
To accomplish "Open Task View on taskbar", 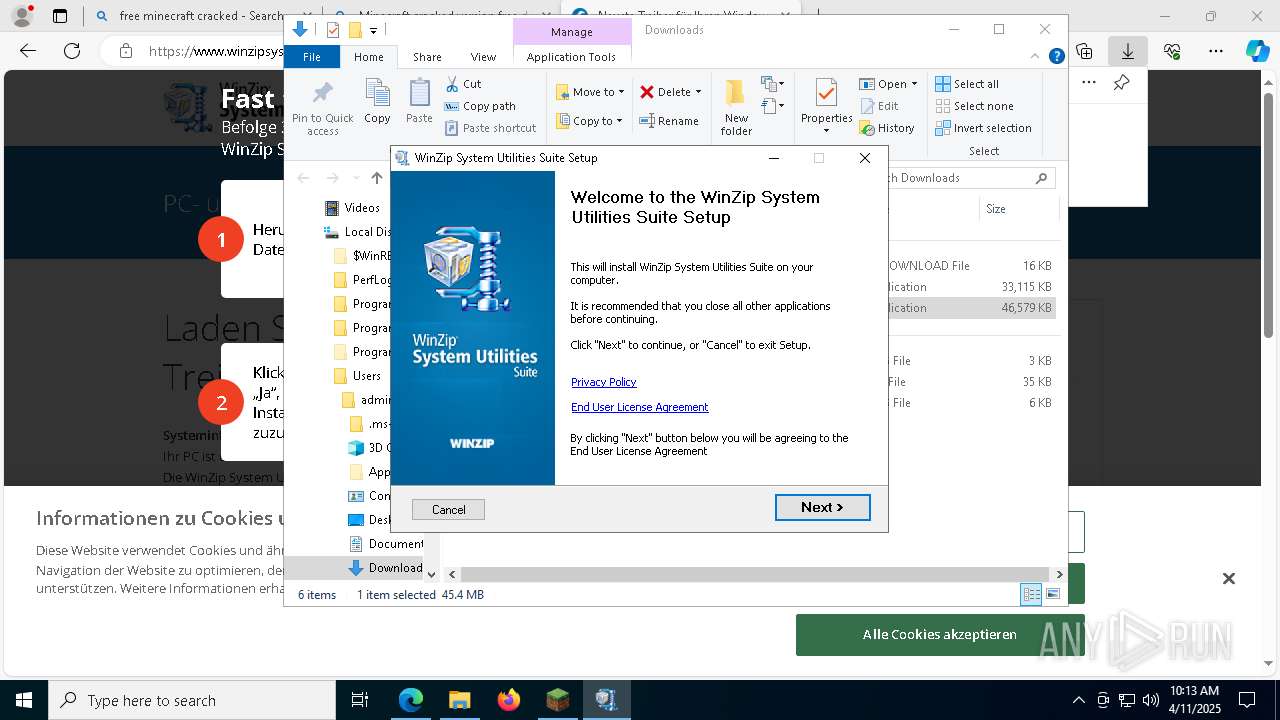I will [x=361, y=700].
